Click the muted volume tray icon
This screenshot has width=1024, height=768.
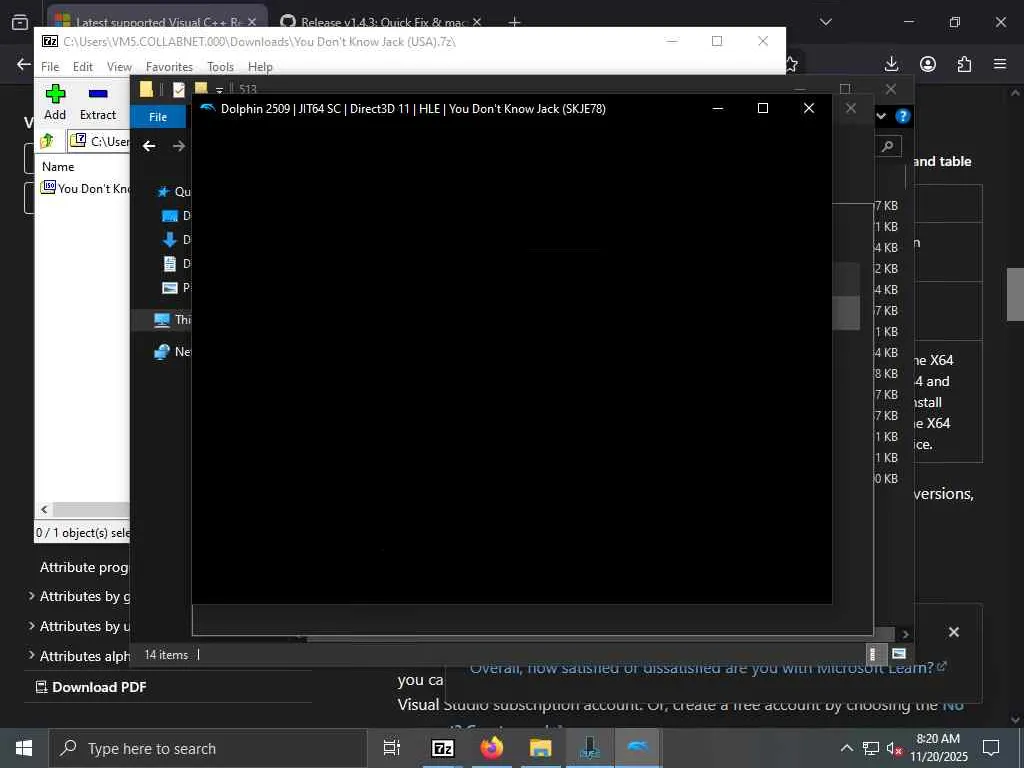click(894, 748)
